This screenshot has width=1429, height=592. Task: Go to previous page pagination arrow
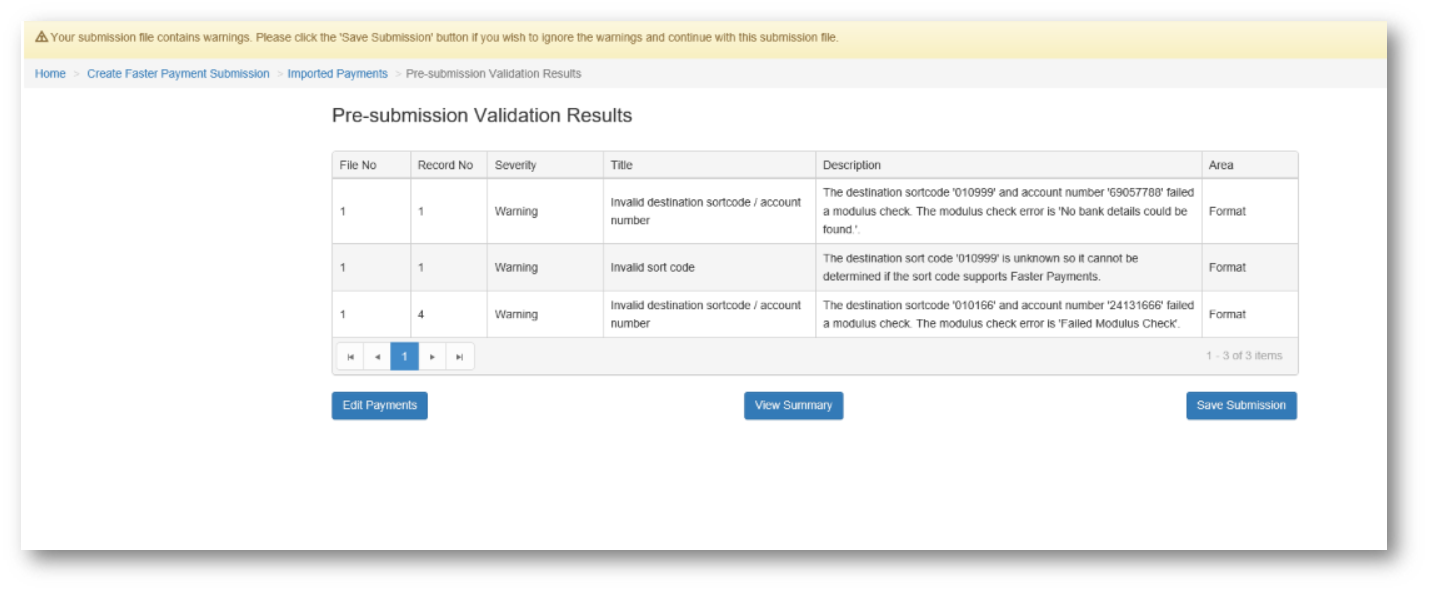[x=377, y=357]
